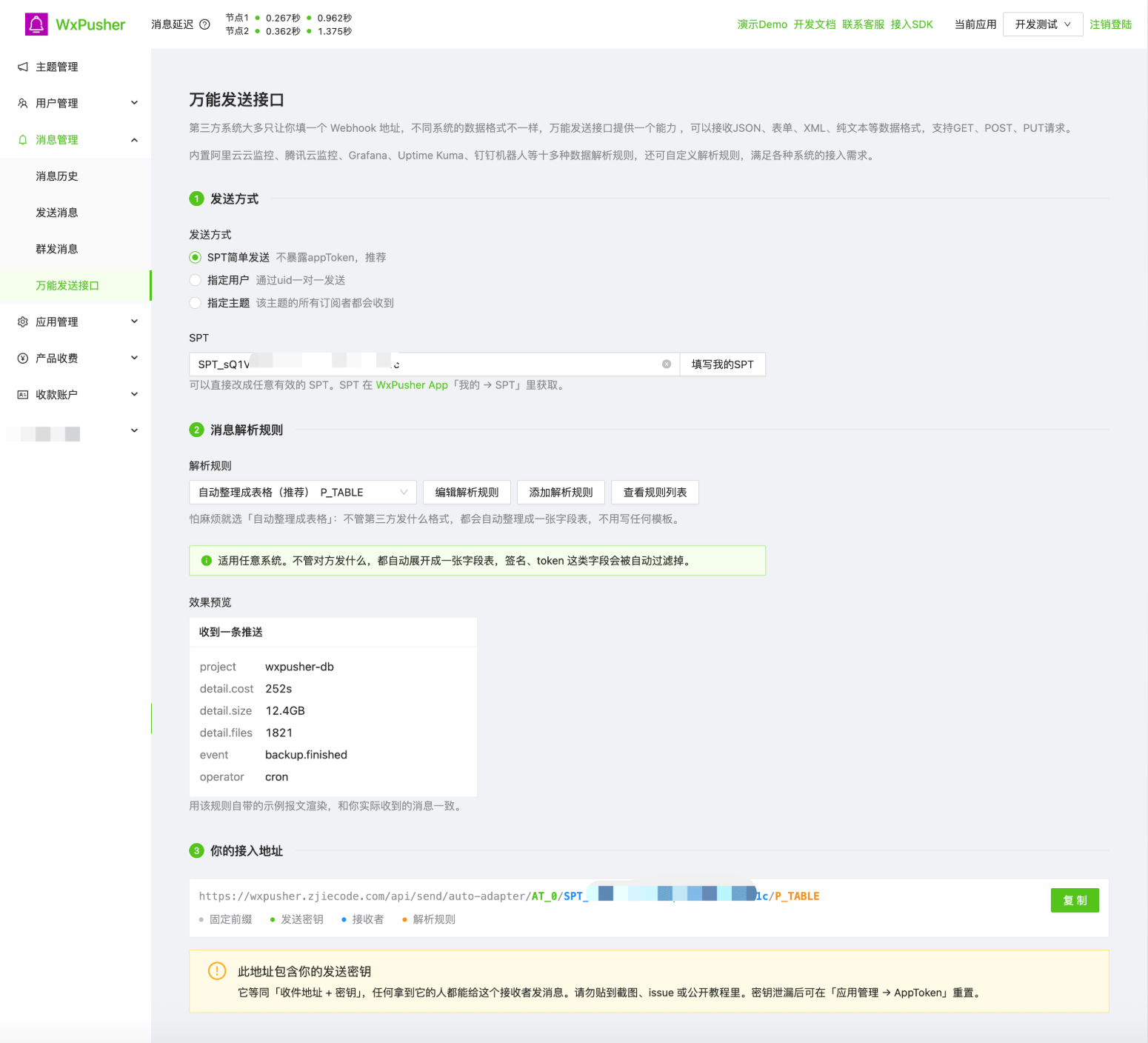The height and width of the screenshot is (1043, 1148).
Task: Select the 指定主题 radio option
Action: click(x=196, y=303)
